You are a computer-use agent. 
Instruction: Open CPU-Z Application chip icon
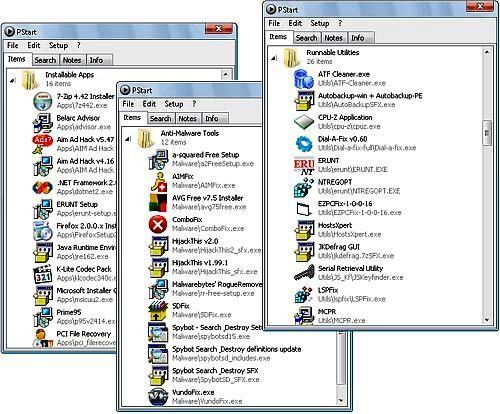click(304, 122)
